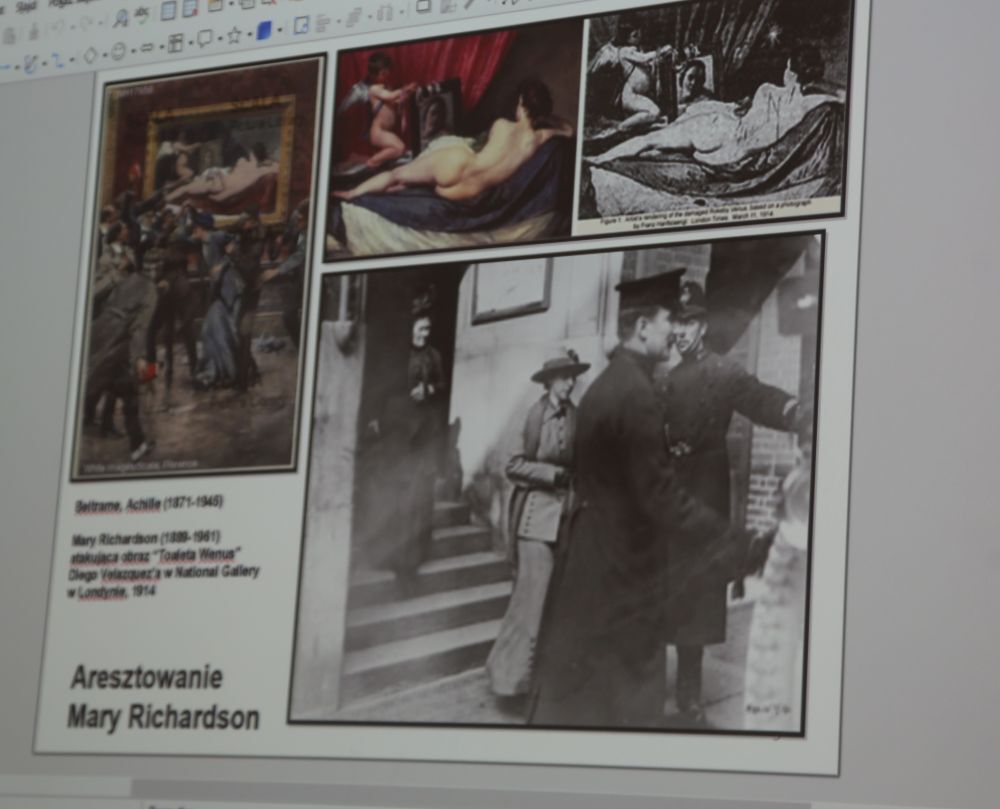Expand the symbol shapes dropdown arrow
This screenshot has height=809, width=1000.
tap(131, 49)
